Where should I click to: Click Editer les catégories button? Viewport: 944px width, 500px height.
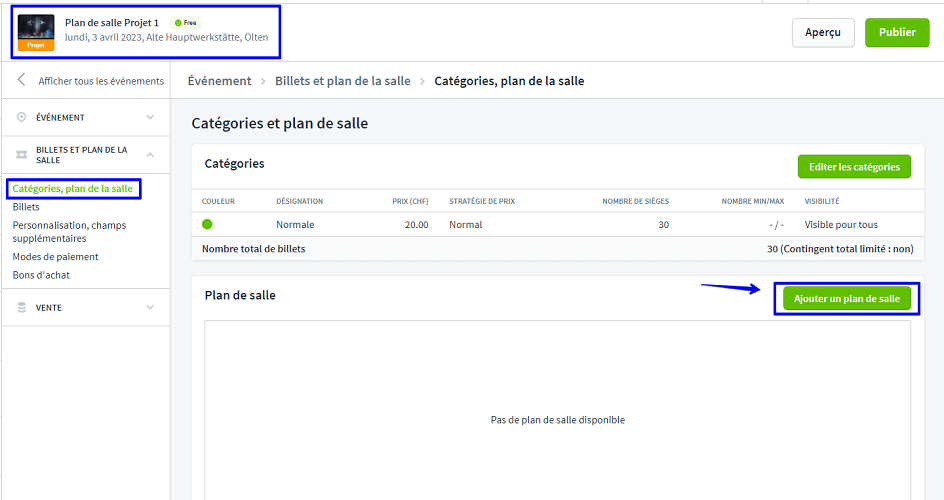click(854, 167)
